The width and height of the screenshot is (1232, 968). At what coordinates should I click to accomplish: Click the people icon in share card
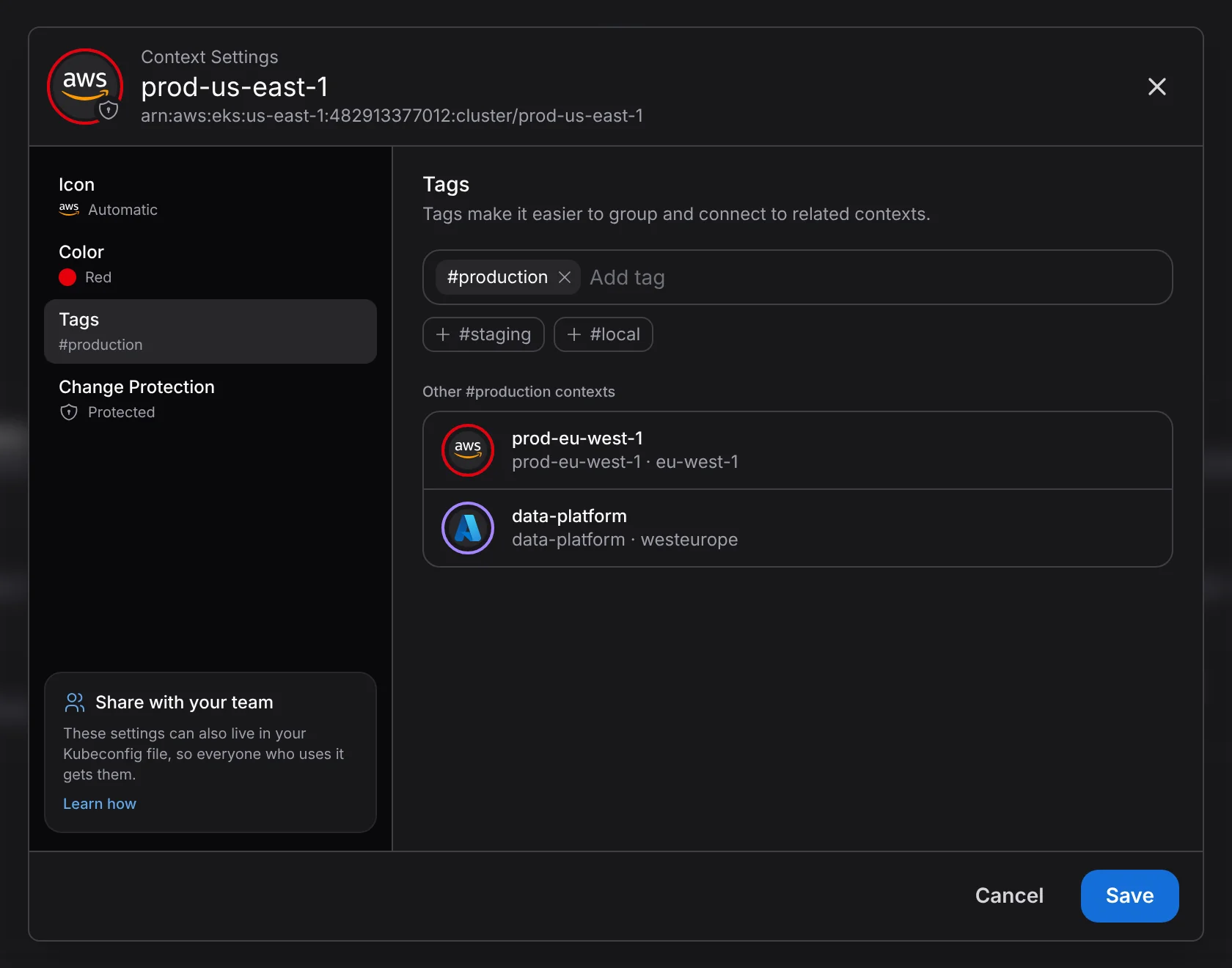click(x=75, y=703)
